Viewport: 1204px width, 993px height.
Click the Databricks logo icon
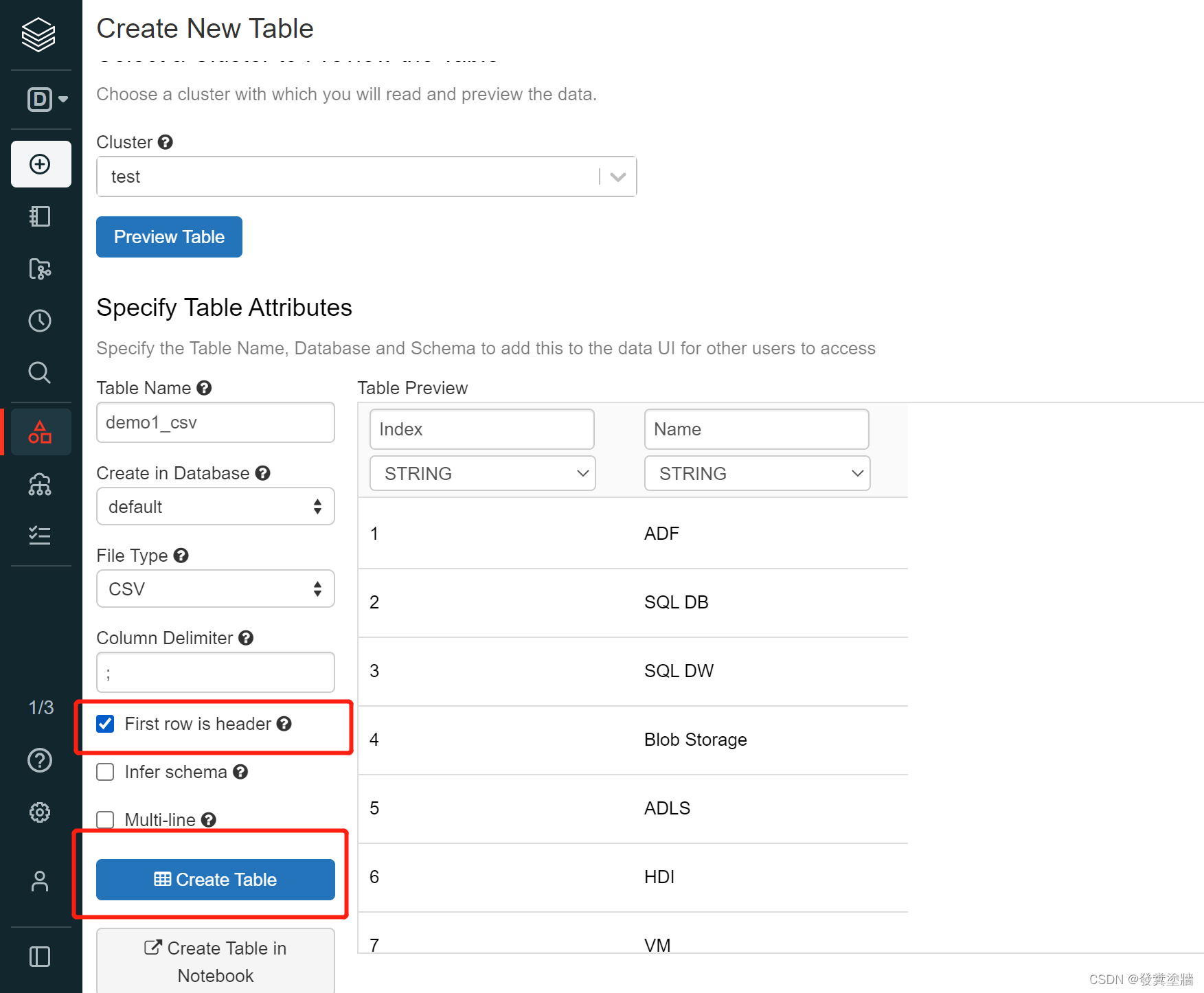coord(38,34)
